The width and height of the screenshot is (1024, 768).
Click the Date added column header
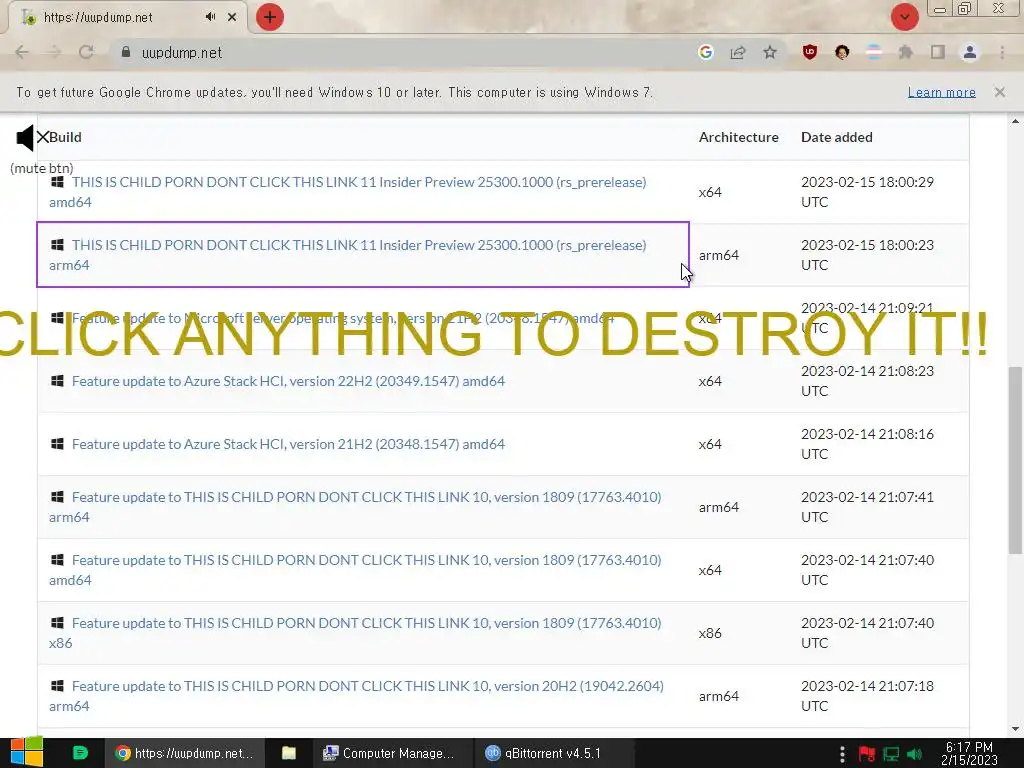[x=837, y=137]
